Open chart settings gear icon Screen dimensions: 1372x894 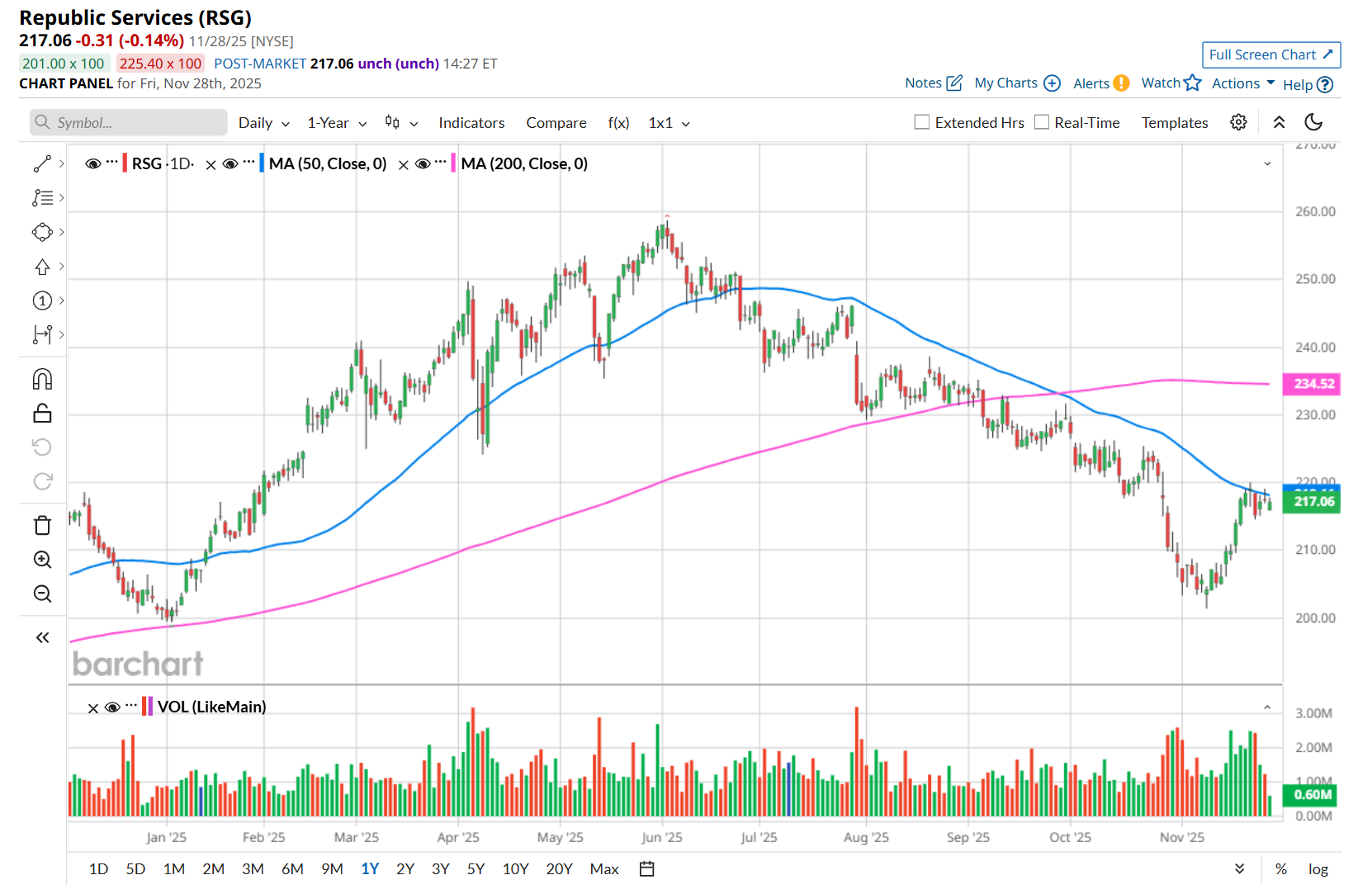(x=1238, y=122)
